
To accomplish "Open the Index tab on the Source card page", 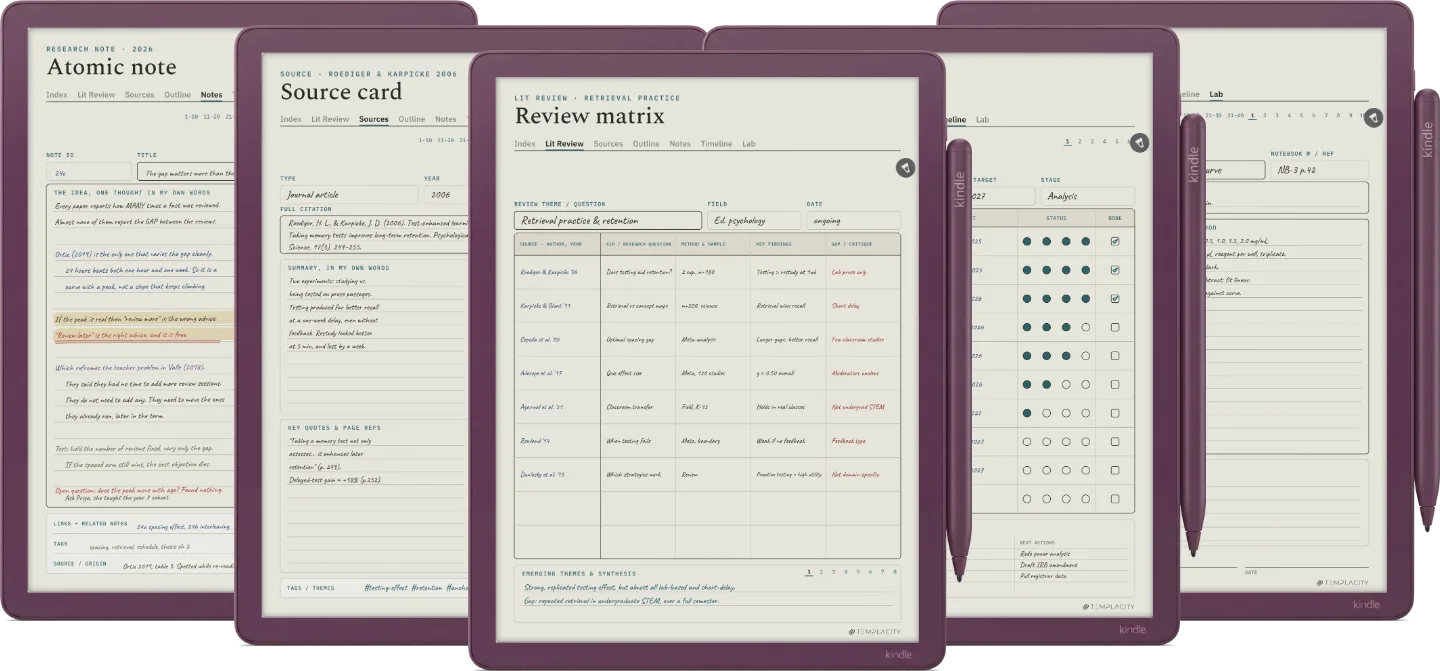I will 291,119.
